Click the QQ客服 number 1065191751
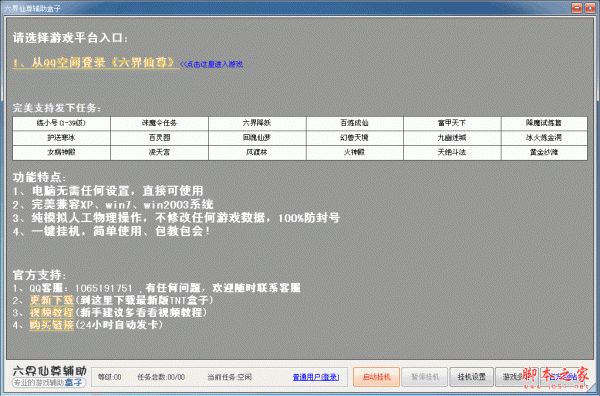This screenshot has width=600, height=396. pos(103,288)
